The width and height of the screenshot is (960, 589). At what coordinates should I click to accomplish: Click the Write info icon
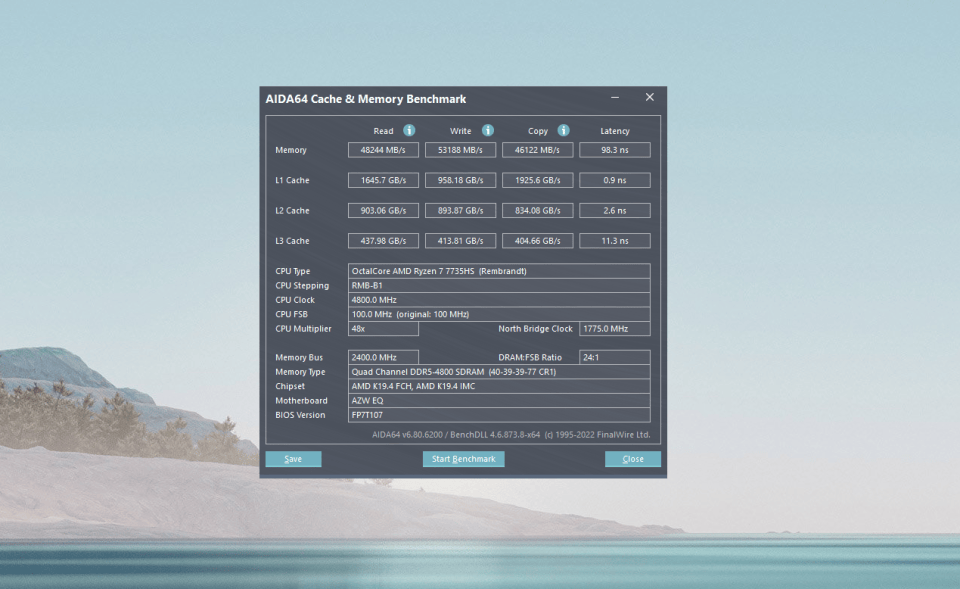point(488,131)
